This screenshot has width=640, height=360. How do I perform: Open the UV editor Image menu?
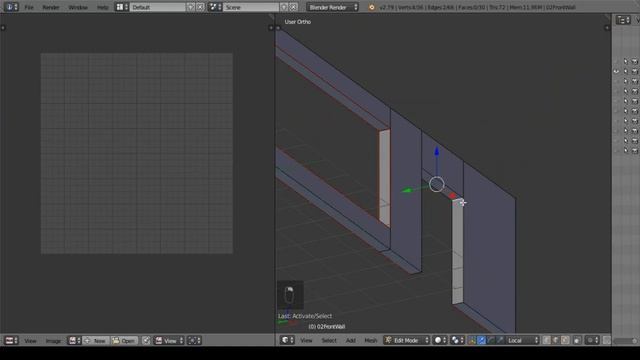point(53,341)
